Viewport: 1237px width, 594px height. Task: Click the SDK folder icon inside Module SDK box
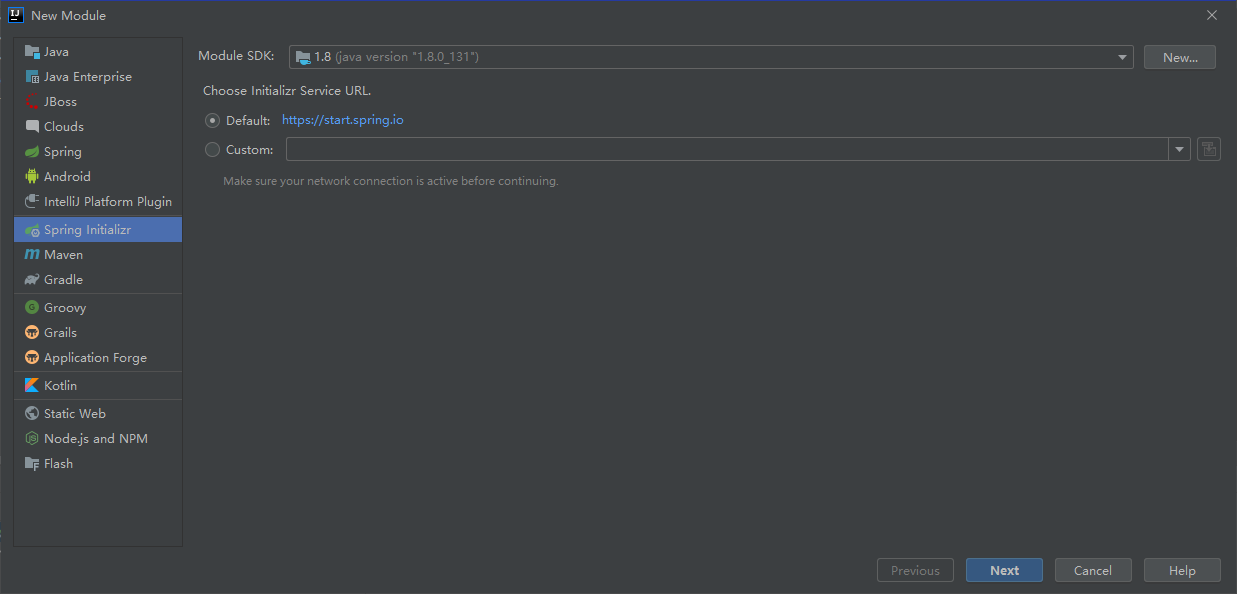(303, 57)
